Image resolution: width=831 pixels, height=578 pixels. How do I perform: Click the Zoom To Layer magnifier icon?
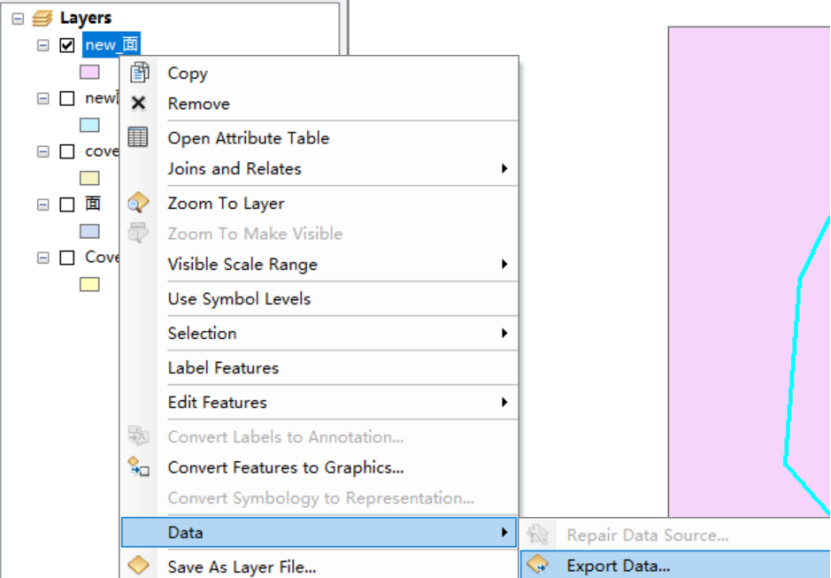[141, 203]
